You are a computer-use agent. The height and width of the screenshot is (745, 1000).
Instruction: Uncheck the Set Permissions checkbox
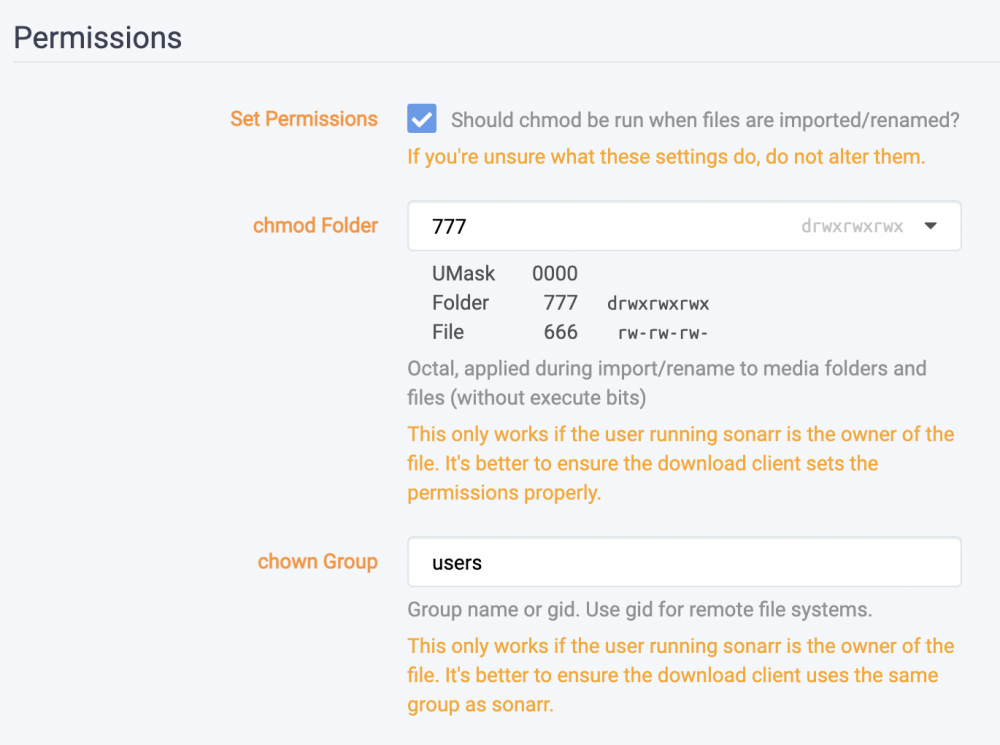coord(422,119)
